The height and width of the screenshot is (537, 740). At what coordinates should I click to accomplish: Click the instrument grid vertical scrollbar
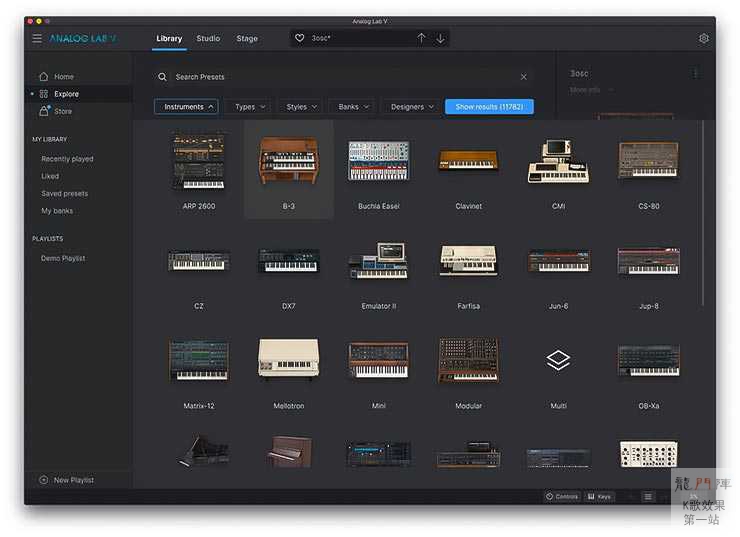[702, 212]
